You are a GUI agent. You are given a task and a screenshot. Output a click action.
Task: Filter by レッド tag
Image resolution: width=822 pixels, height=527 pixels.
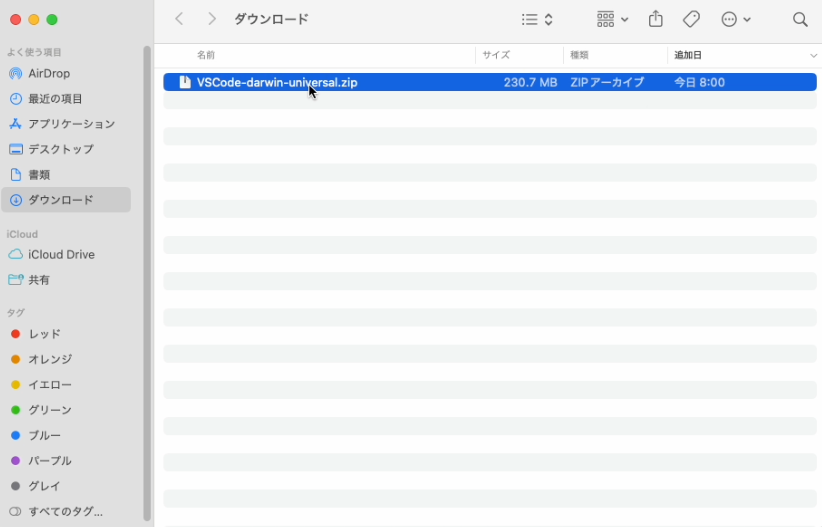[x=66, y=334]
